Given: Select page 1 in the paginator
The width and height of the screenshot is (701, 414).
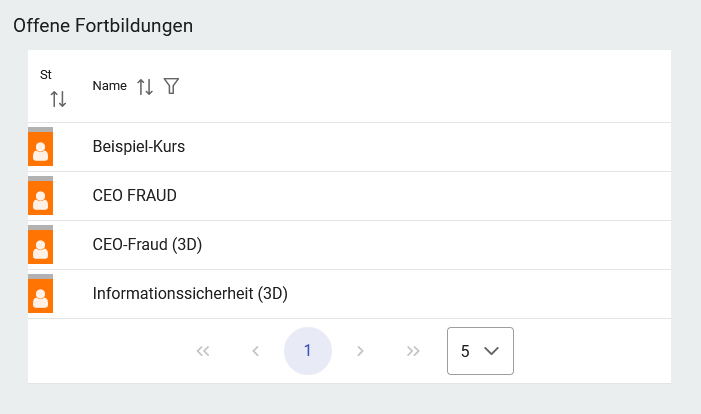Looking at the screenshot, I should tap(308, 351).
